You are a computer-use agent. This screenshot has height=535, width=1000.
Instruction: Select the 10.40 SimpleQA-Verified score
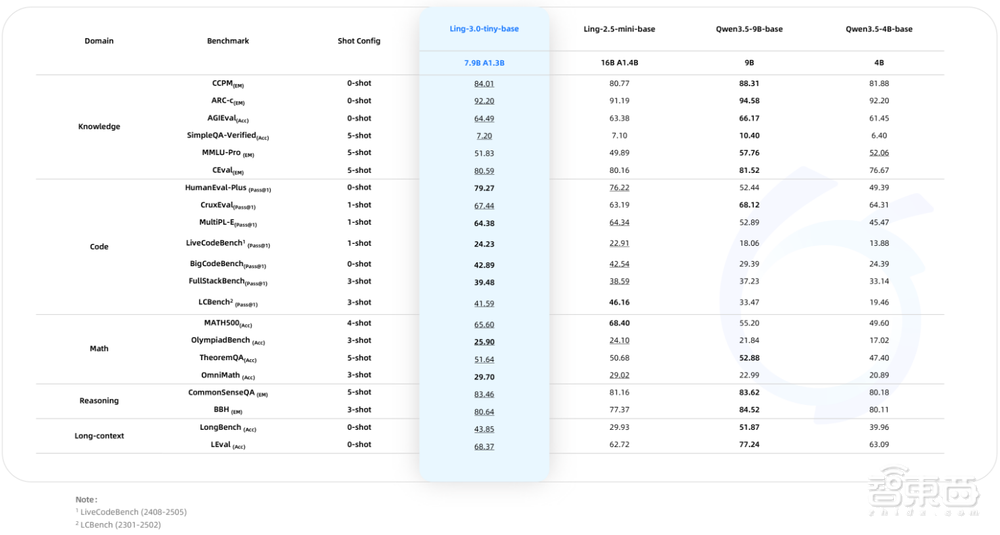(749, 135)
